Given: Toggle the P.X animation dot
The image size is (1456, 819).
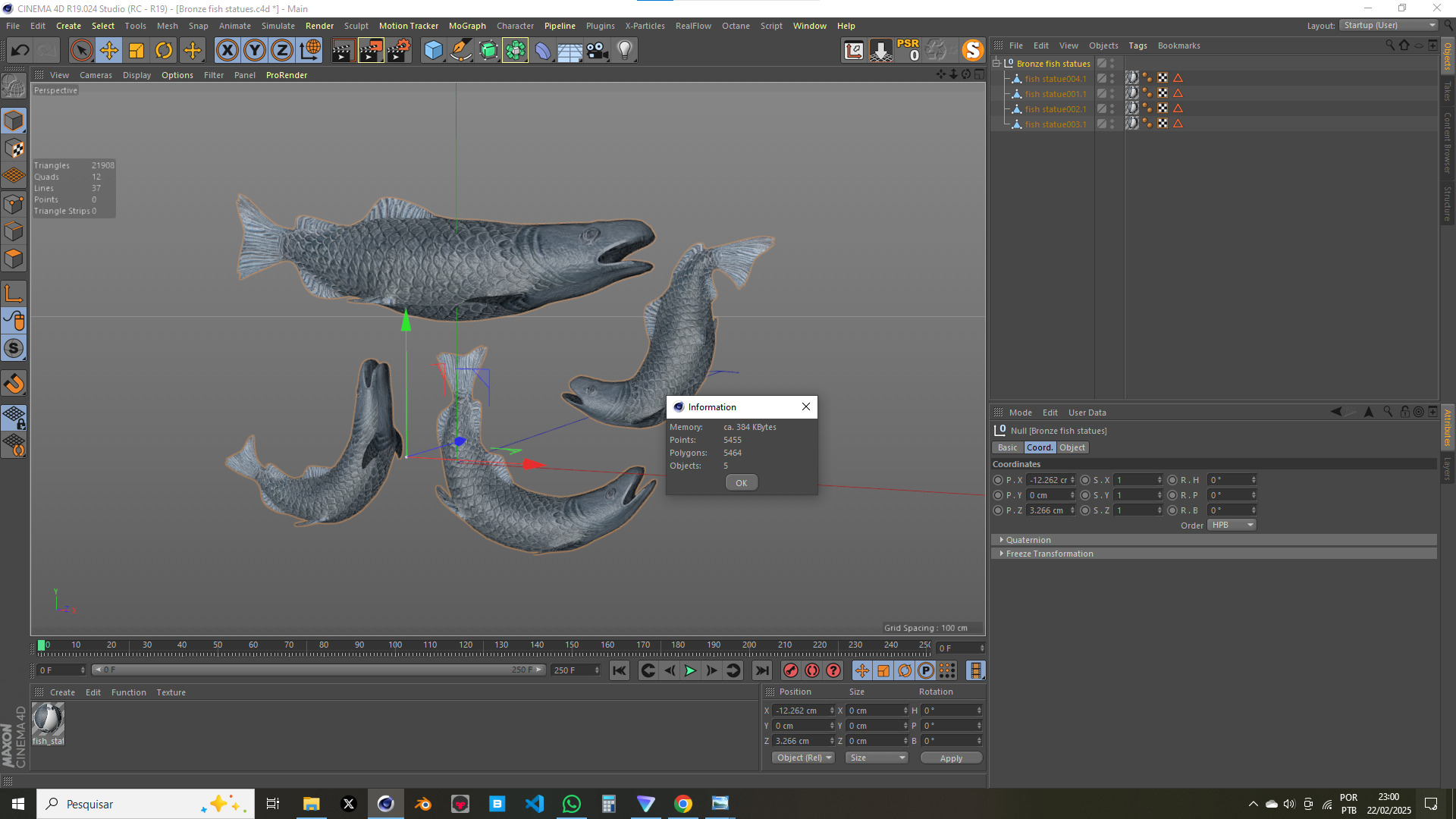Looking at the screenshot, I should [998, 480].
